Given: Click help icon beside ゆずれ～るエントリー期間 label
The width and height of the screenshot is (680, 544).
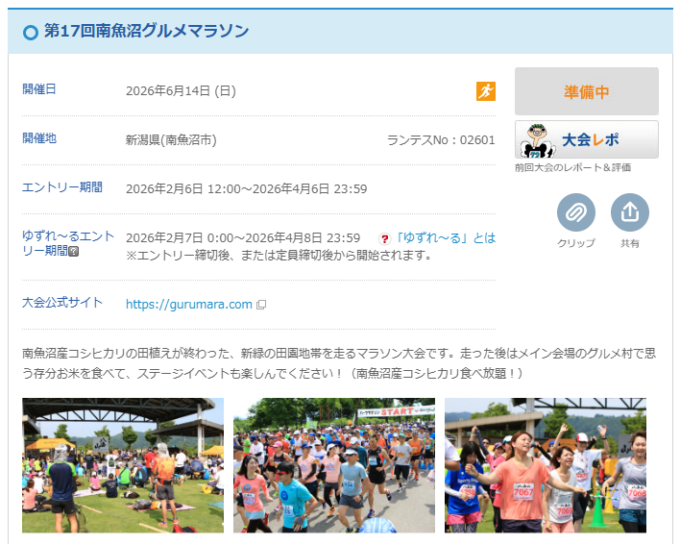Looking at the screenshot, I should (x=74, y=251).
